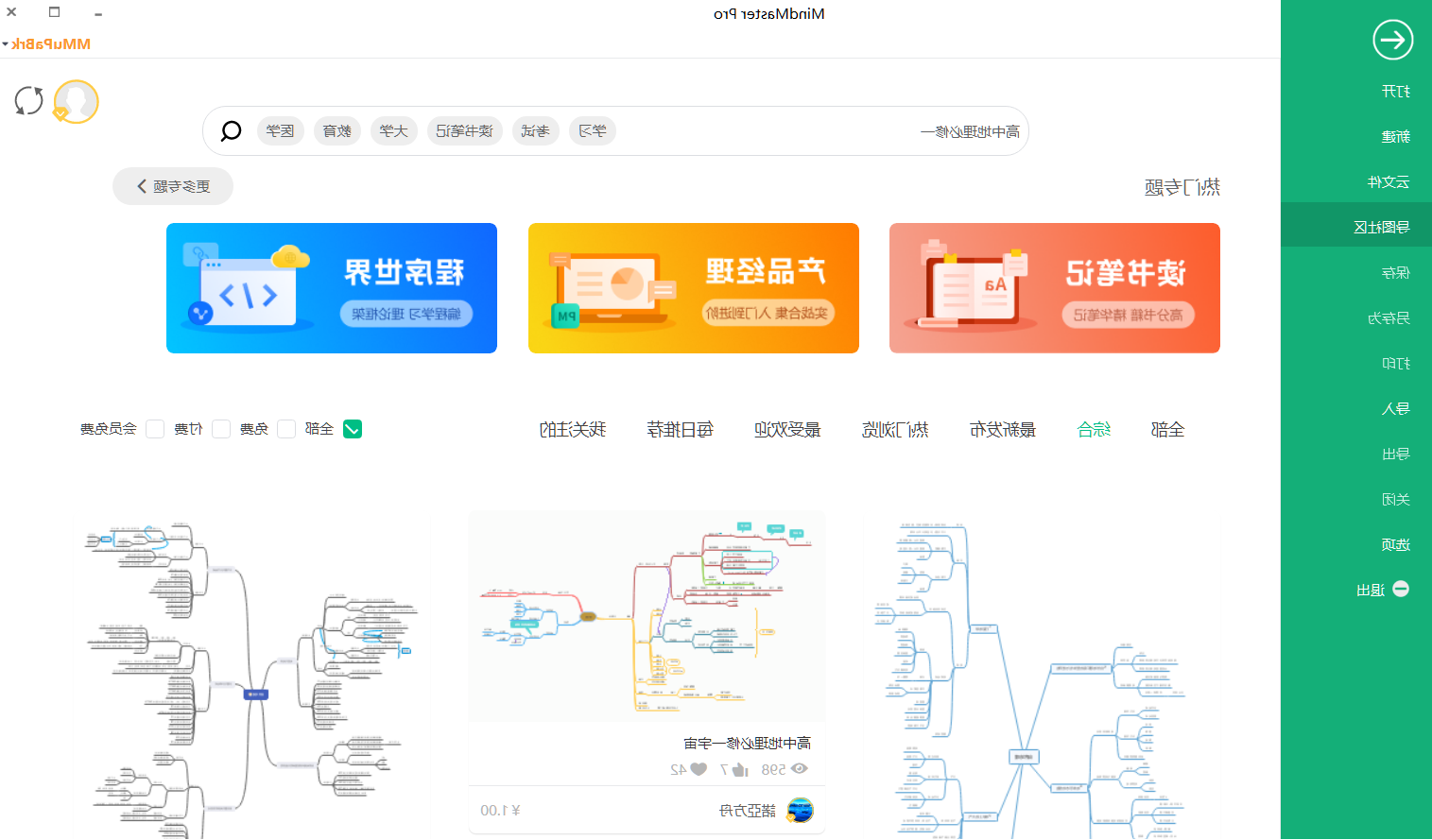The height and width of the screenshot is (840, 1432).
Task: Click the 读书笔记 search tag
Action: [x=465, y=131]
